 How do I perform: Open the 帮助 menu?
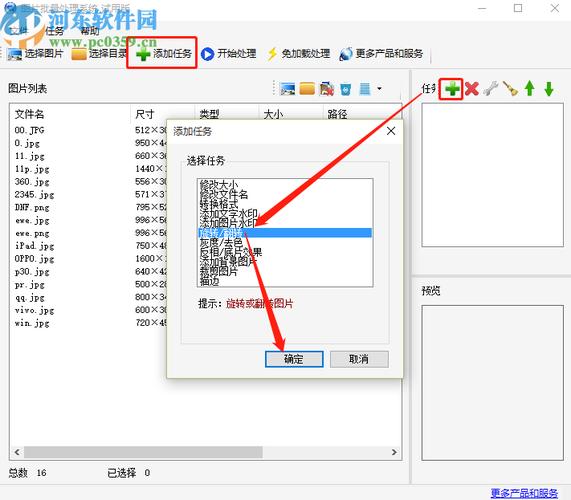[90, 31]
